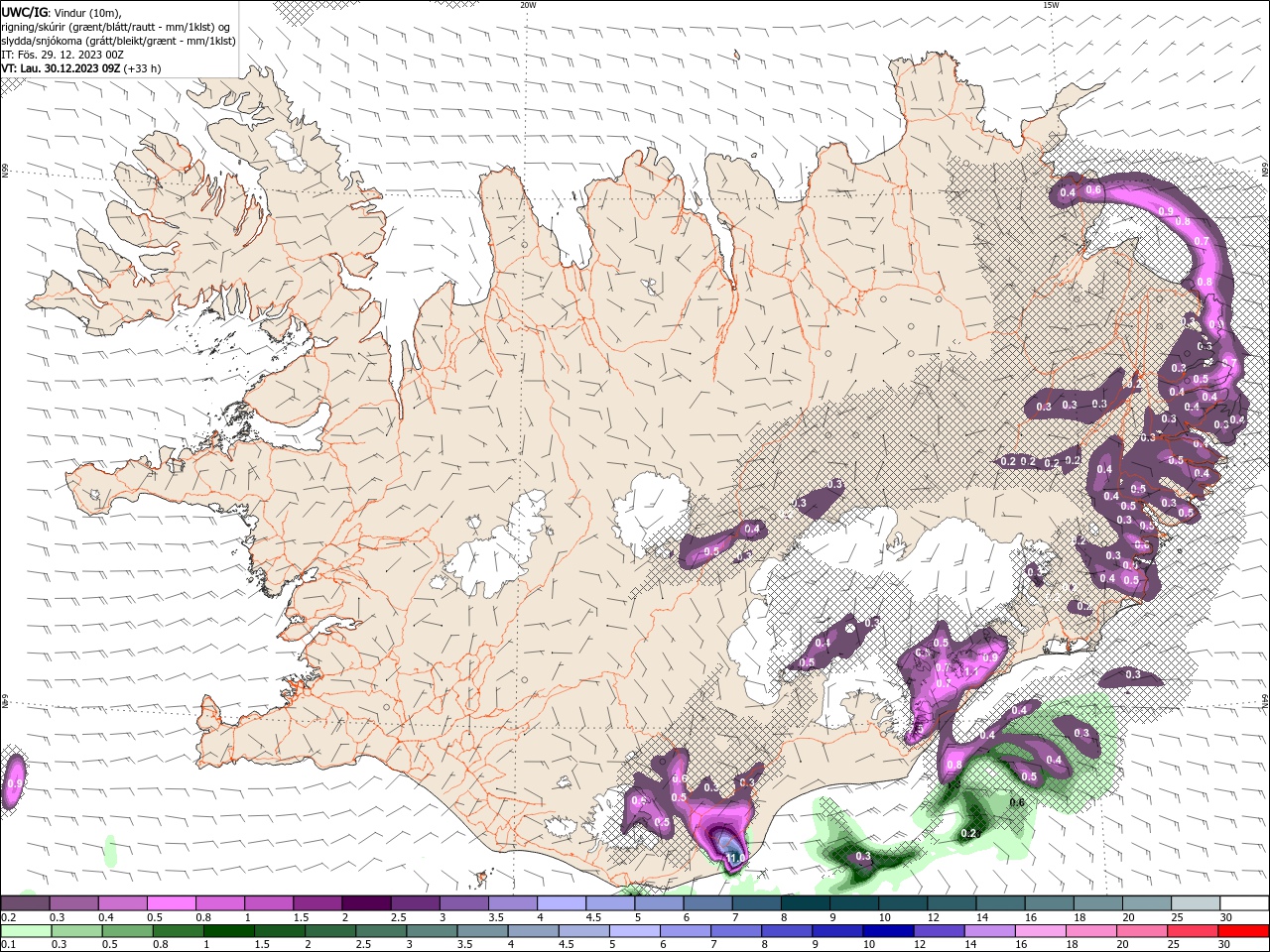Click the 'UWC/IG' title text
This screenshot has width=1270, height=952.
(25, 12)
